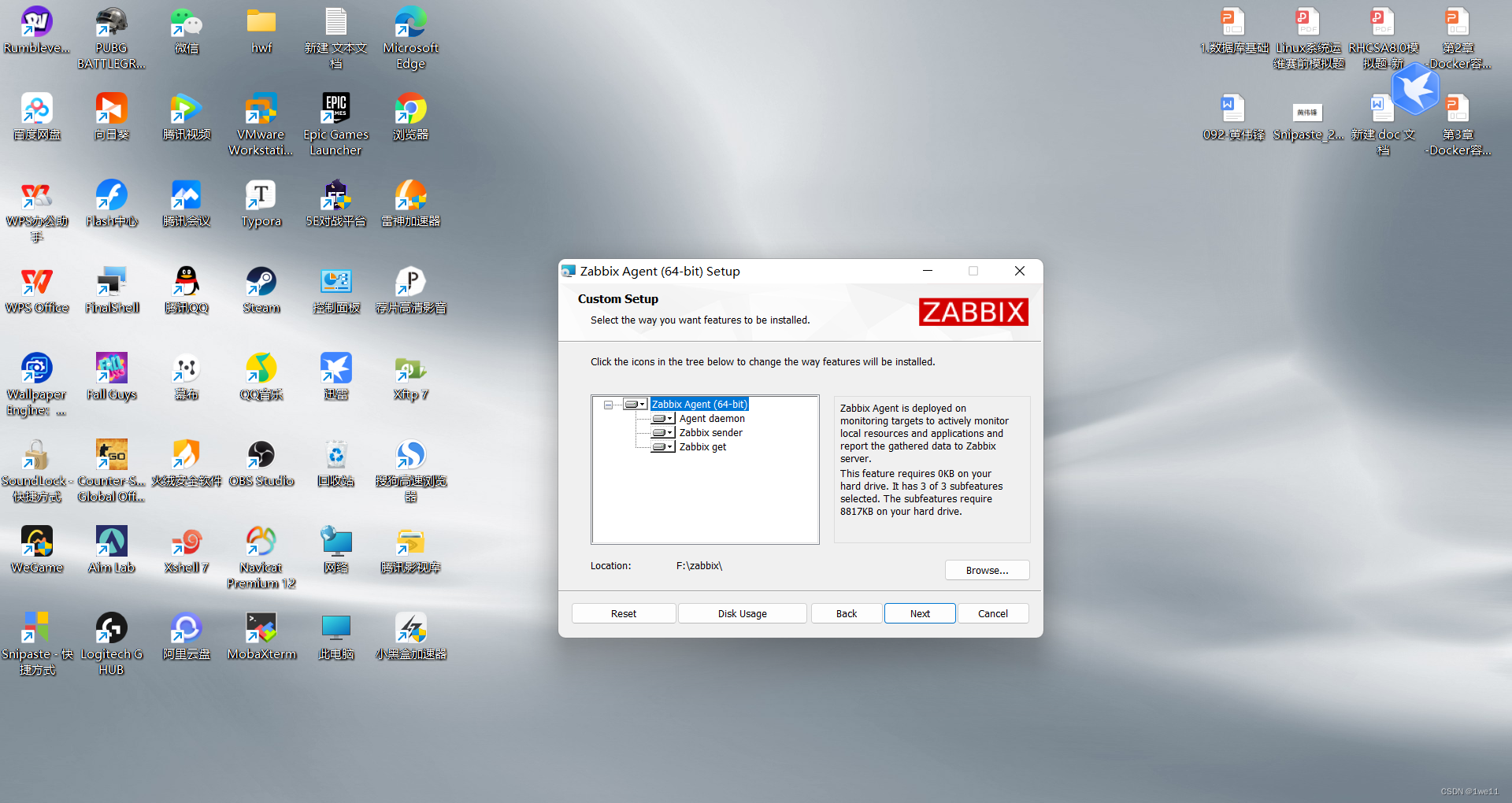The image size is (1512, 803).
Task: Click the Next button
Action: pos(920,613)
